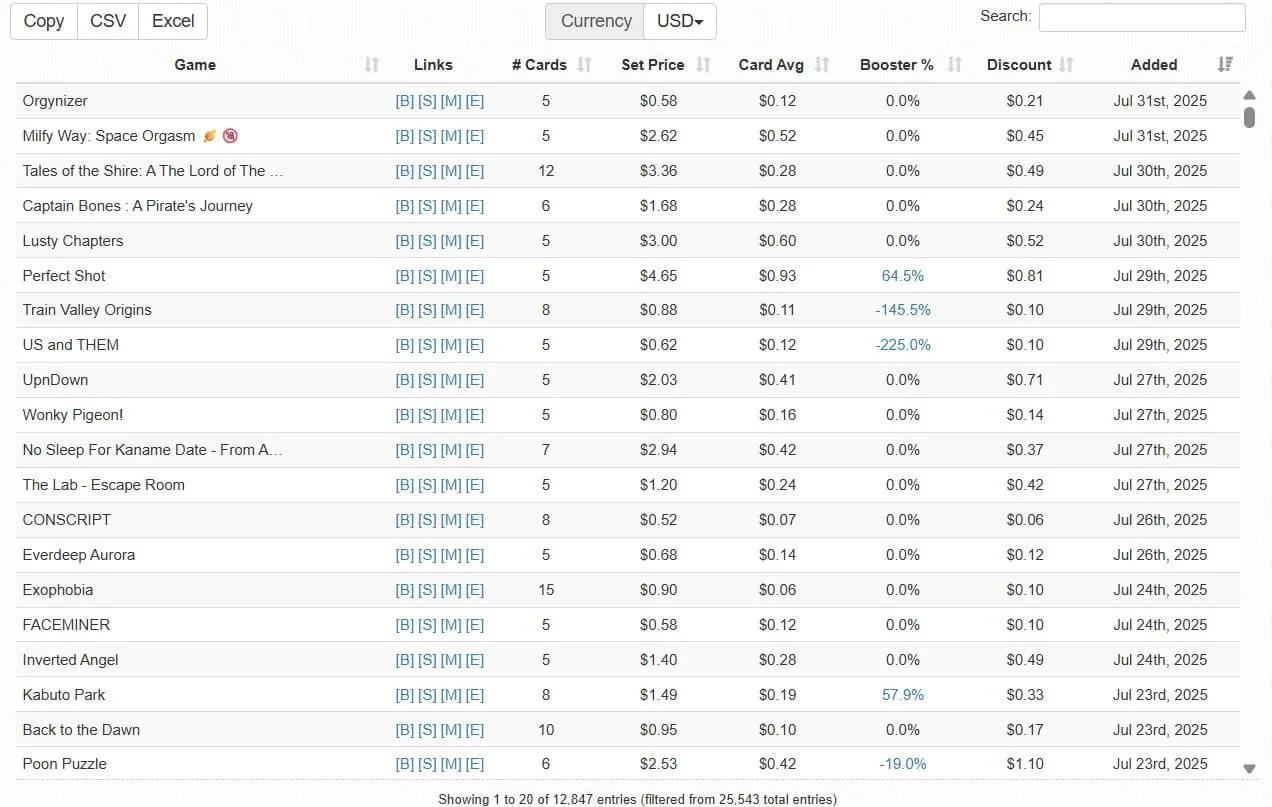
Task: Click the adult-content badge on Milfy Way row
Action: tap(230, 136)
